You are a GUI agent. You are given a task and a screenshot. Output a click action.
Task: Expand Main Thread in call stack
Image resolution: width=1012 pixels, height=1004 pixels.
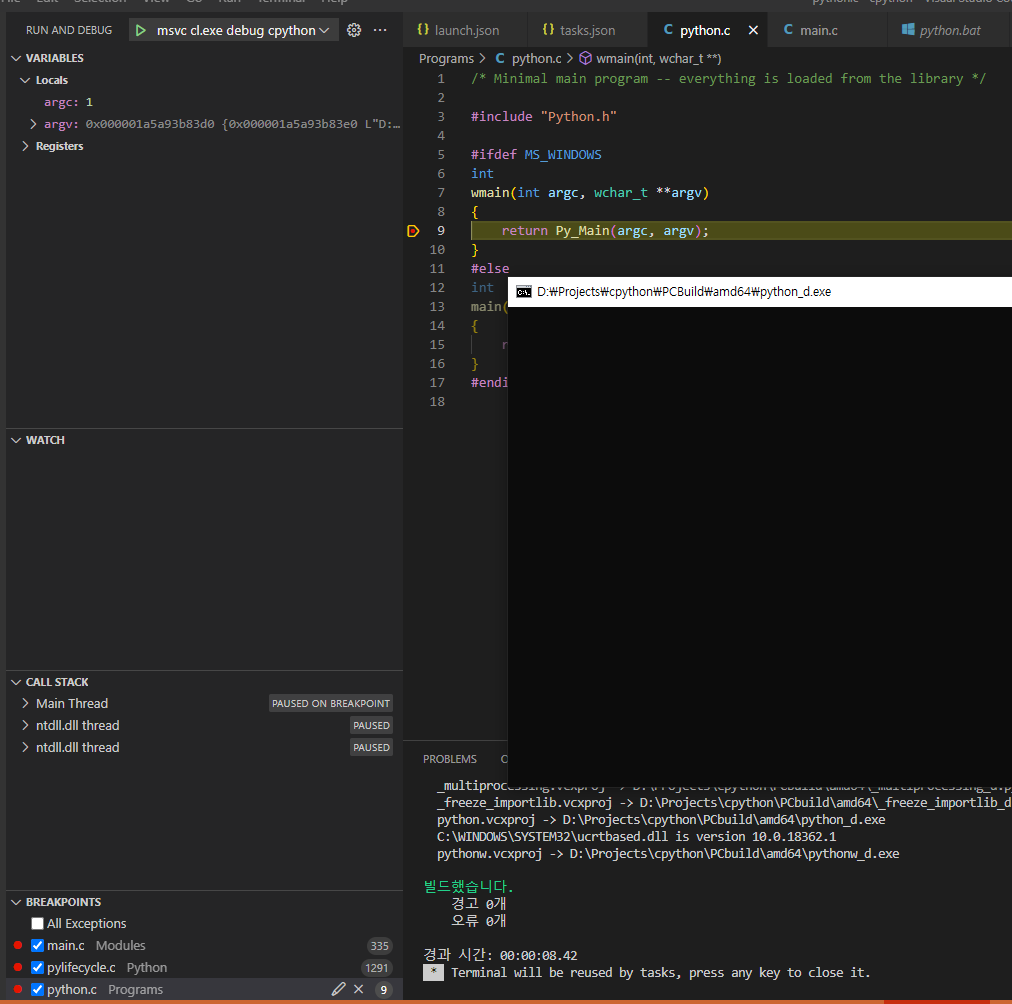click(26, 703)
